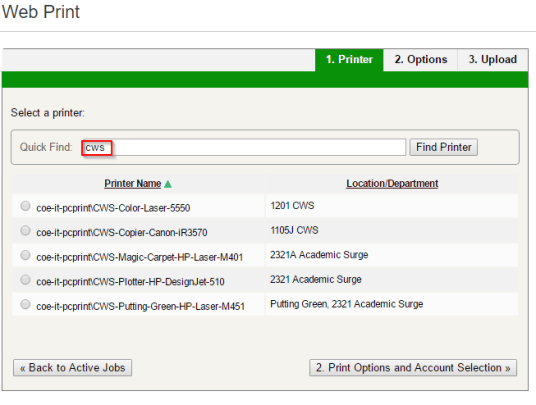
Task: Choose the CWS-Magic-Carpet-HP-Laser-M401 radio button
Action: coord(25,255)
